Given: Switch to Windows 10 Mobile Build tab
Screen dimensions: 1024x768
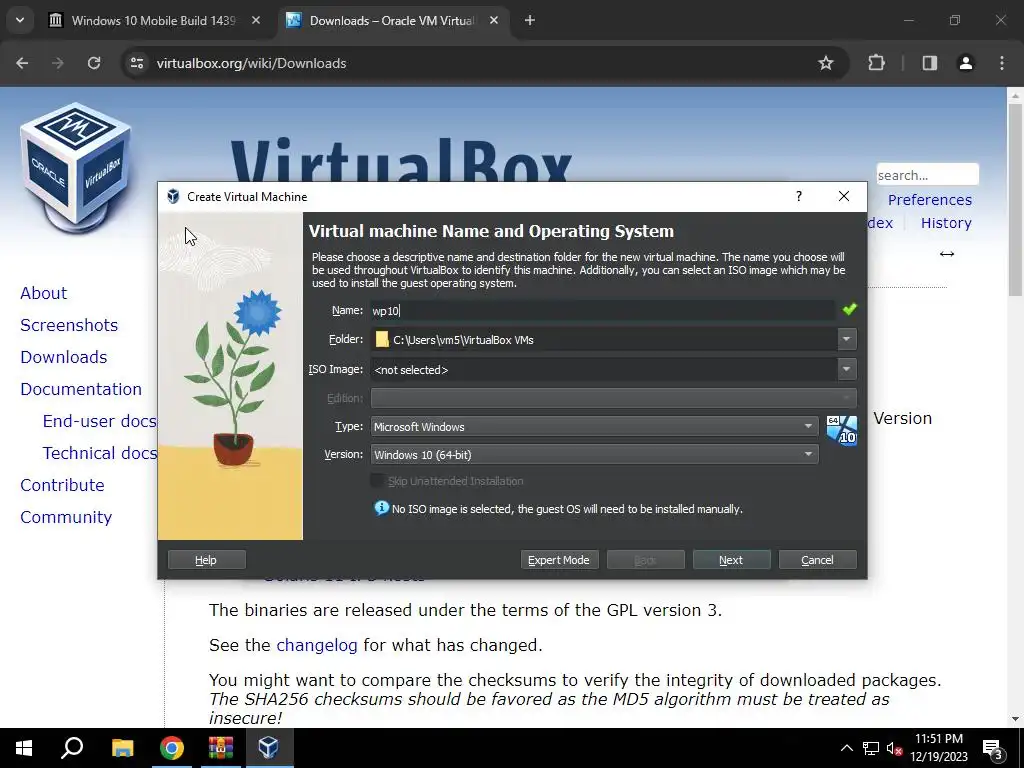Looking at the screenshot, I should pos(153,20).
